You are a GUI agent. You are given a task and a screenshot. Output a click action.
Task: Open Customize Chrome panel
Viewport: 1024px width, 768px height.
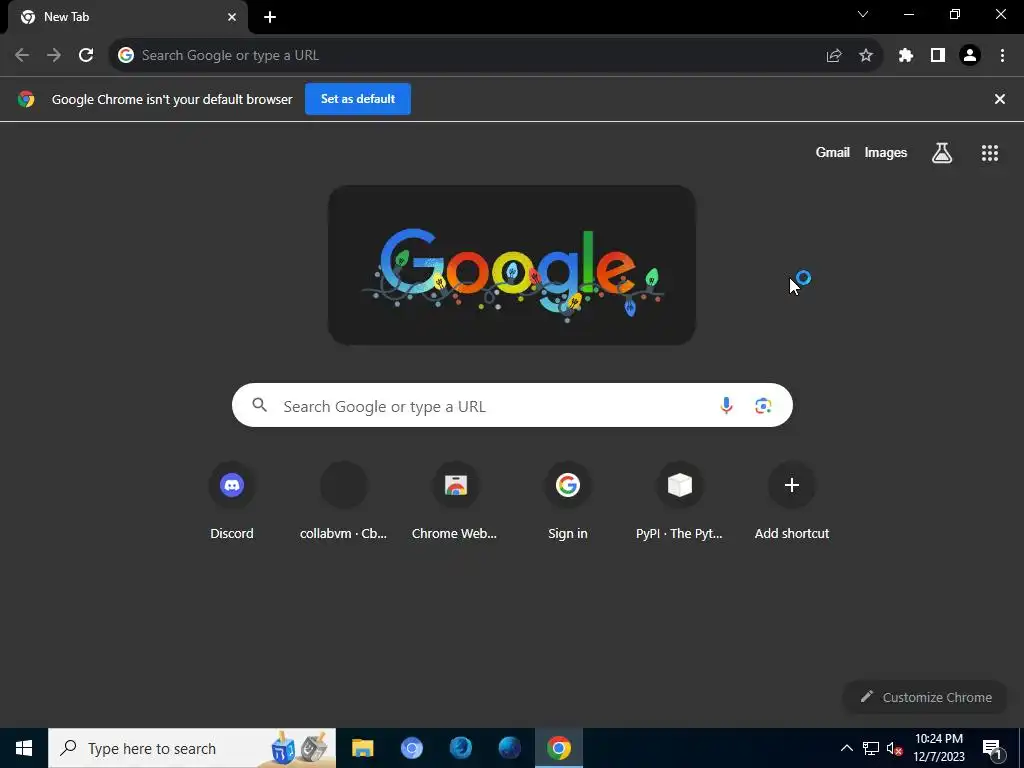[x=926, y=697]
